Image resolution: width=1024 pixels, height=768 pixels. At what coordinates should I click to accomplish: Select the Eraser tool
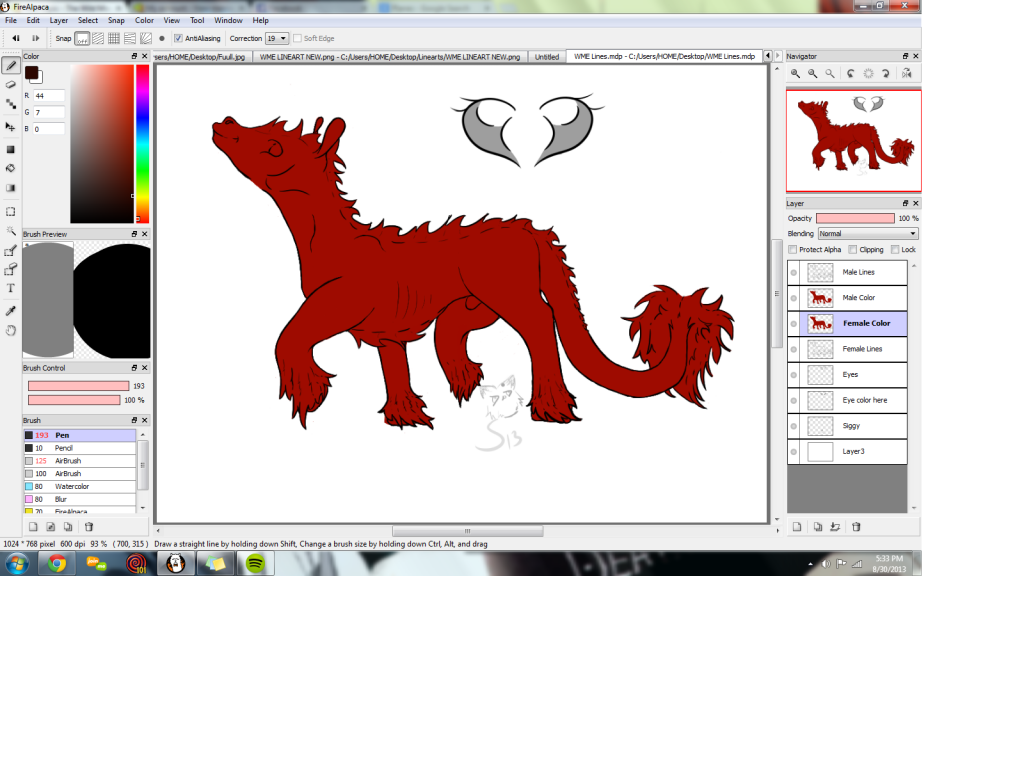[11, 84]
